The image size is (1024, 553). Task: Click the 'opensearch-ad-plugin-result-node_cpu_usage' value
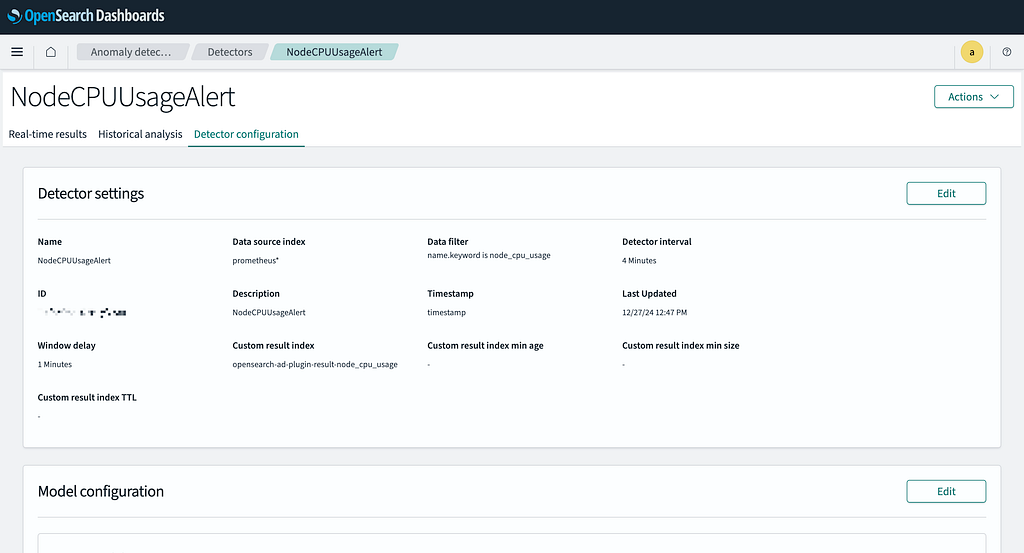(315, 364)
